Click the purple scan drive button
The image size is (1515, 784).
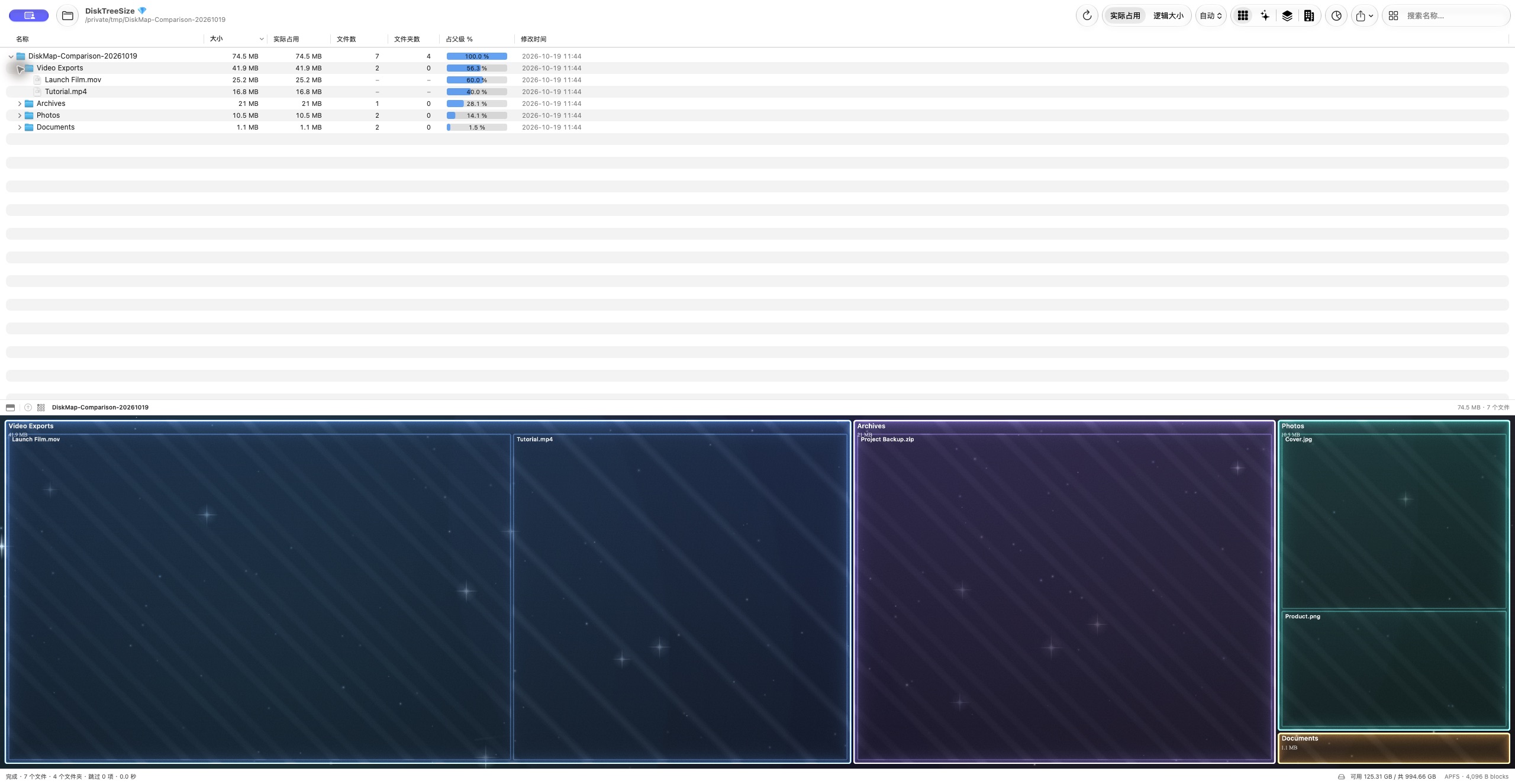coord(29,15)
